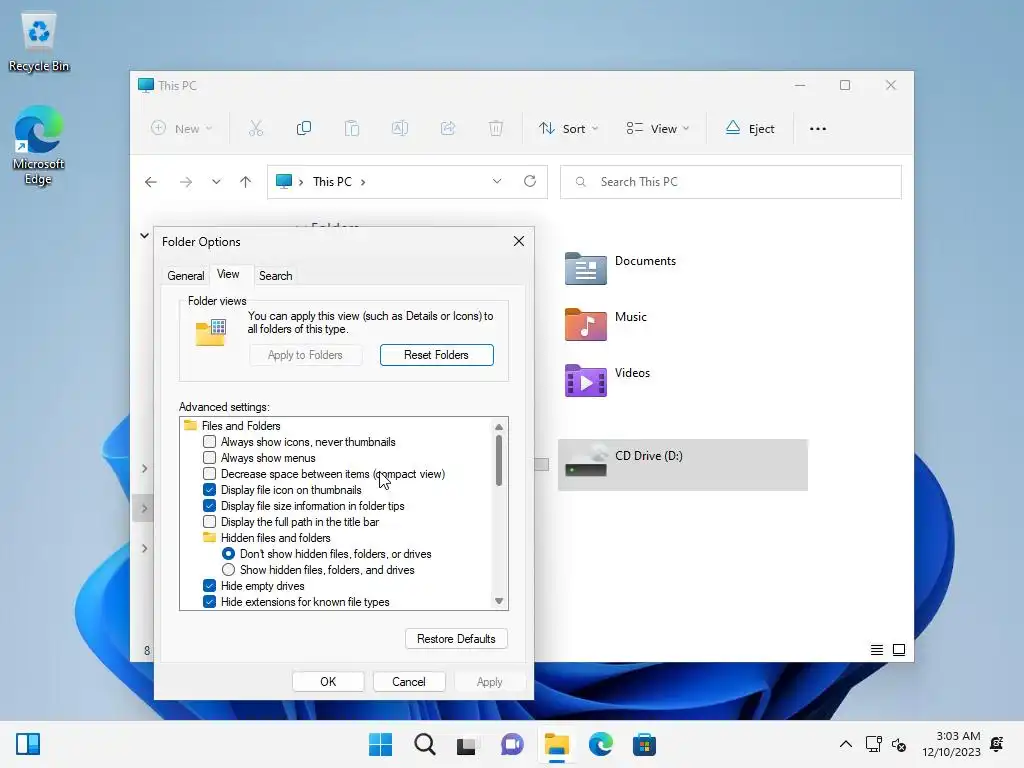Viewport: 1024px width, 768px height.
Task: Open the Music folder
Action: 606,325
